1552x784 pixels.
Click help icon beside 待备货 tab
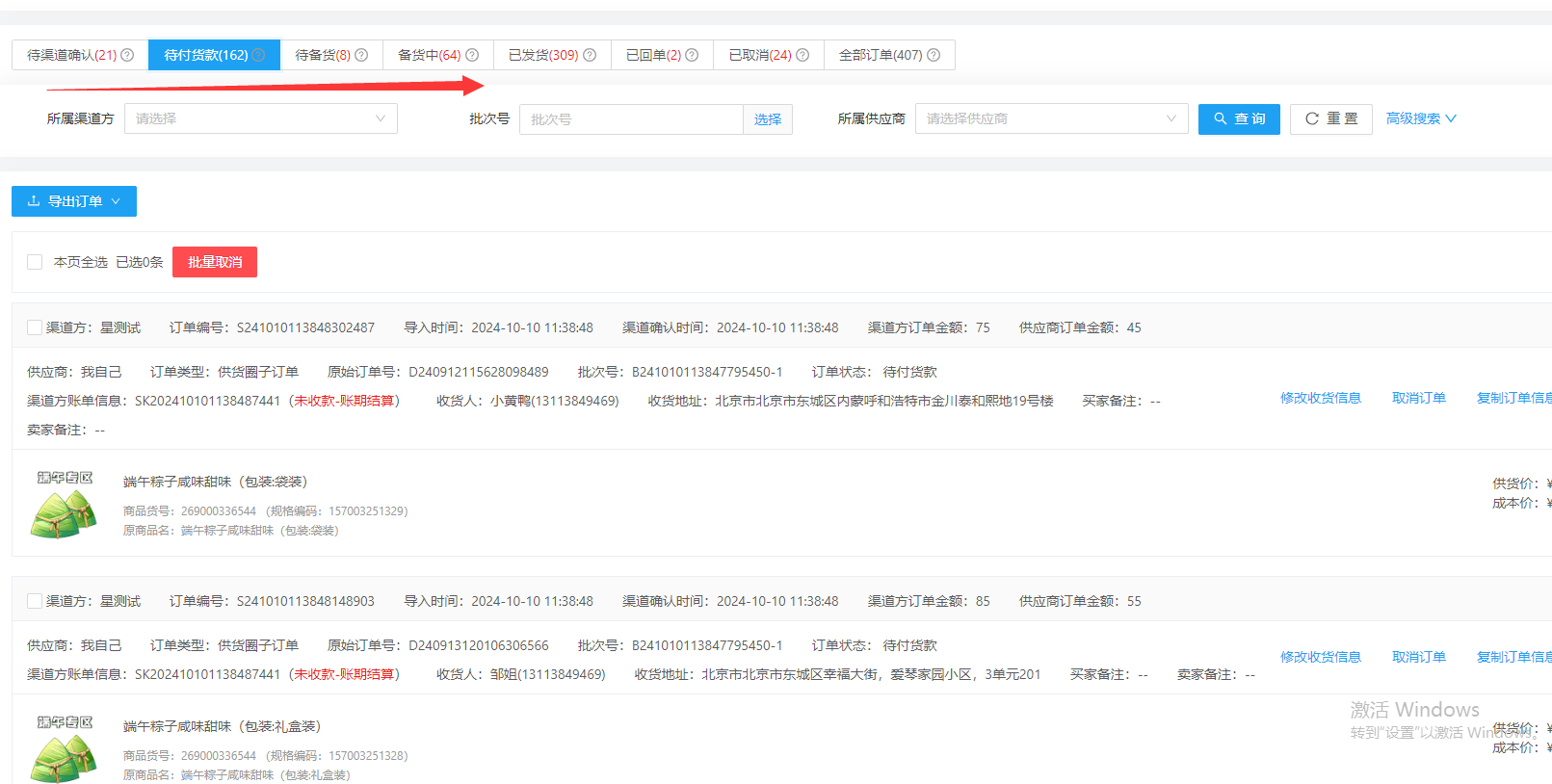(361, 55)
